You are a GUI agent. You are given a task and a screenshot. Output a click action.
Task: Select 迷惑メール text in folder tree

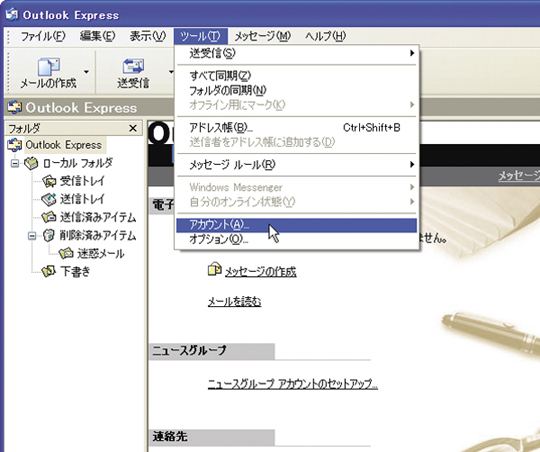click(x=101, y=254)
